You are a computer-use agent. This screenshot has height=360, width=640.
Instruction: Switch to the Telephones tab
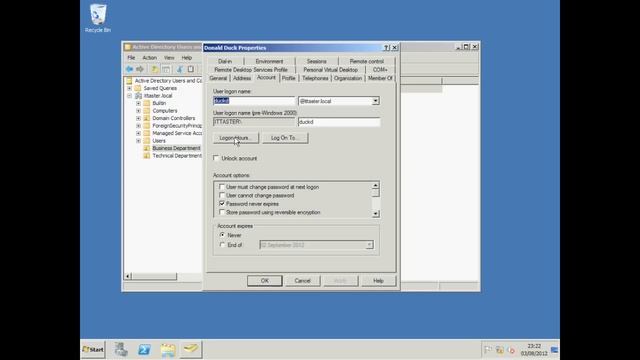pos(315,78)
